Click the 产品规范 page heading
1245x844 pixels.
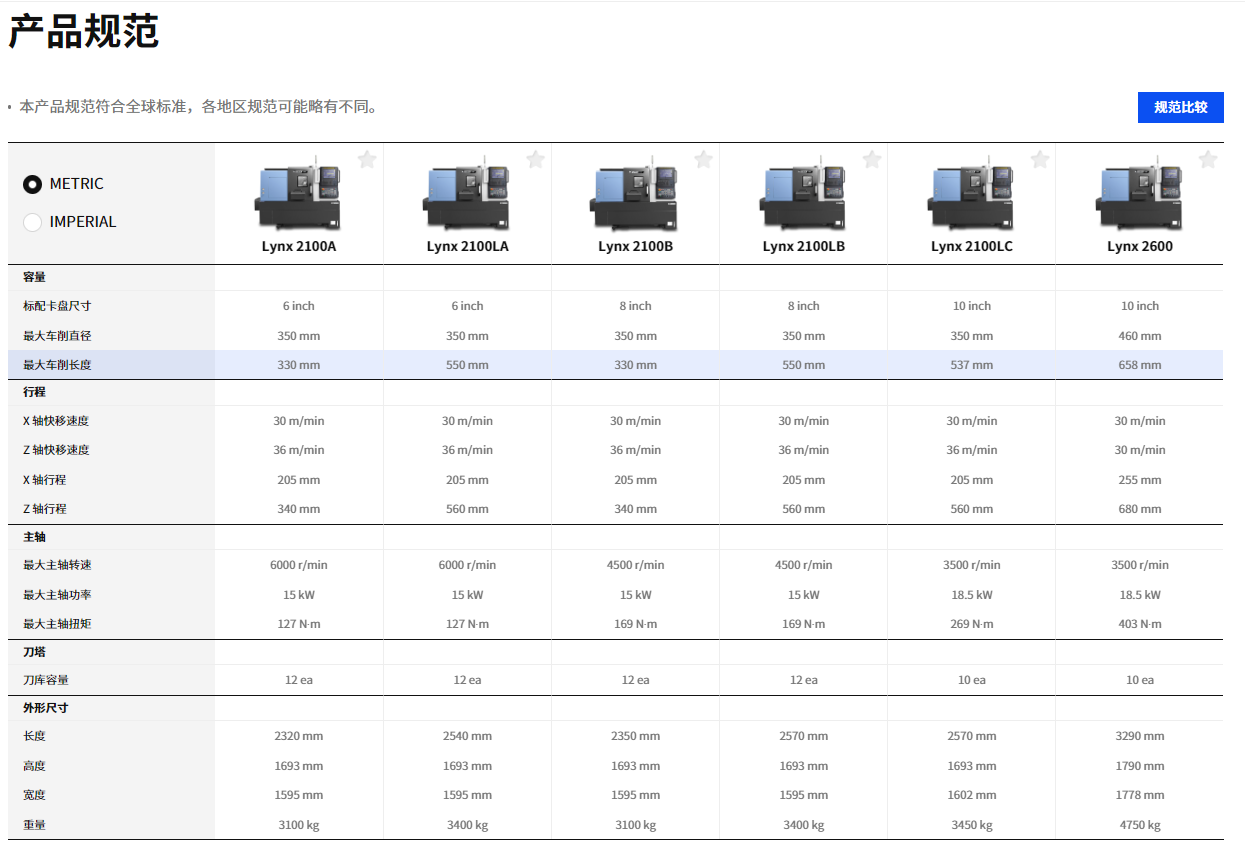click(84, 32)
